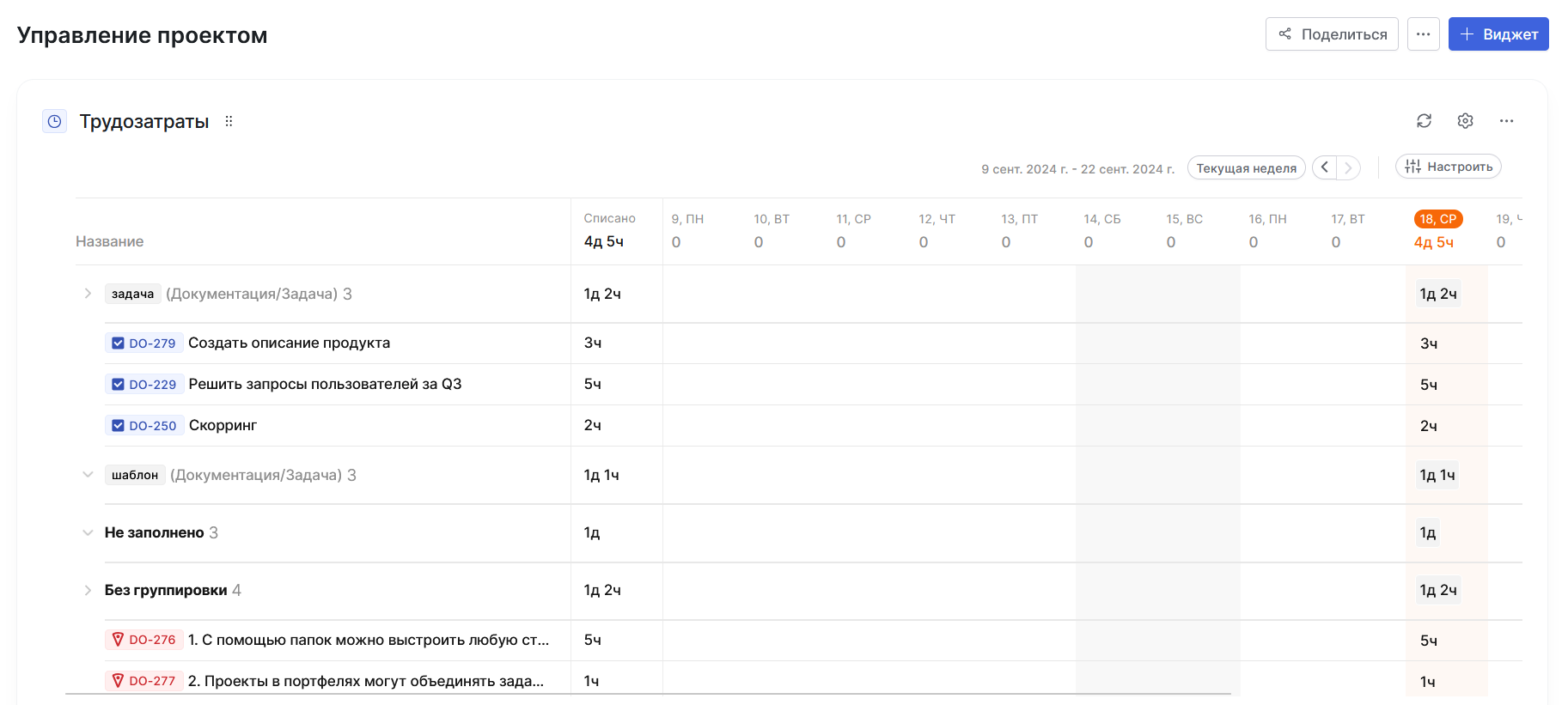The image size is (1568, 705).
Task: Open the widget's three-dot menu
Action: pyautogui.click(x=1506, y=121)
